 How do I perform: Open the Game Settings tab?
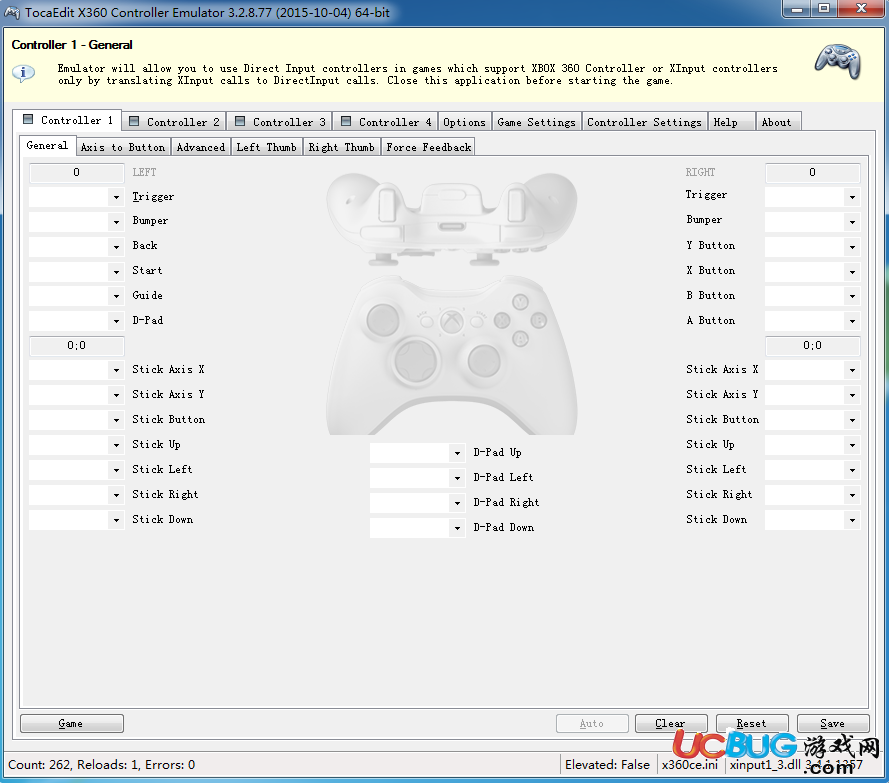pyautogui.click(x=536, y=122)
